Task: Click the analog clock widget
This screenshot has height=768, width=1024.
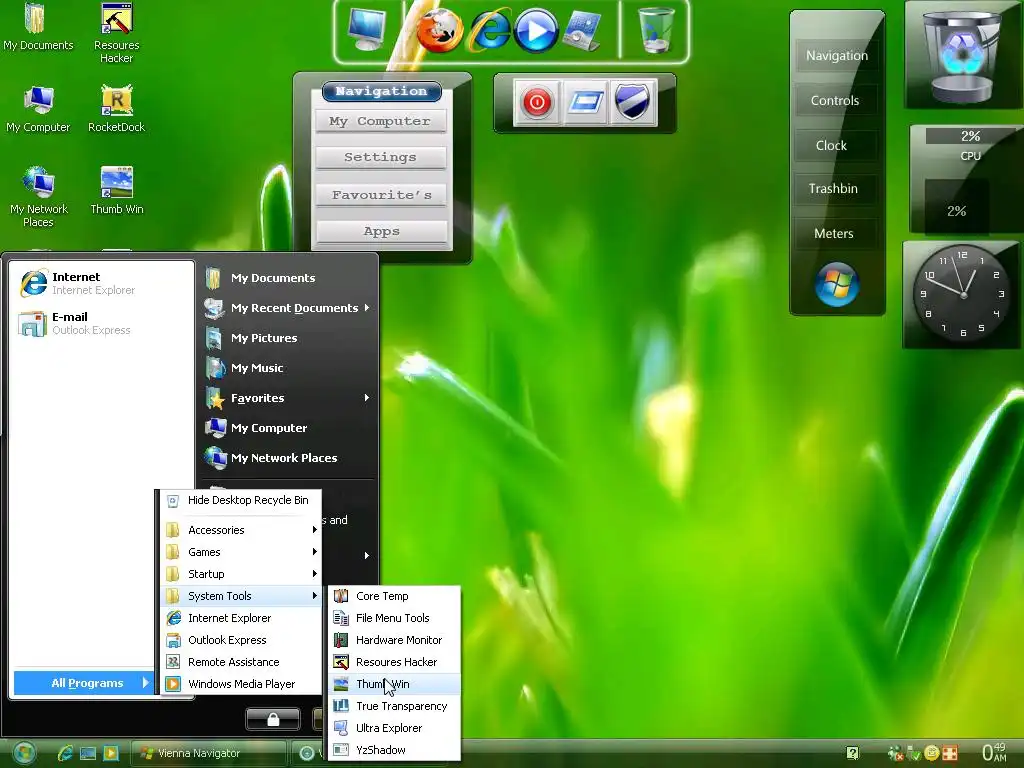Action: click(x=963, y=295)
